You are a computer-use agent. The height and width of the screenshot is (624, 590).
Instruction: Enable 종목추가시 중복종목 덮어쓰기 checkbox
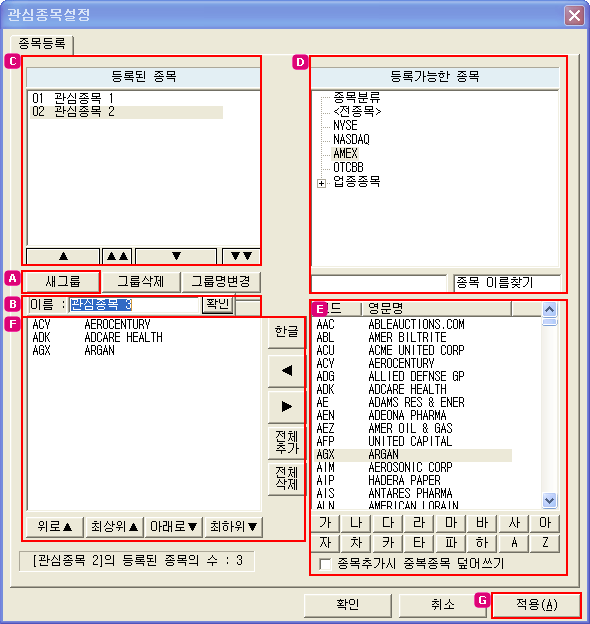point(325,564)
